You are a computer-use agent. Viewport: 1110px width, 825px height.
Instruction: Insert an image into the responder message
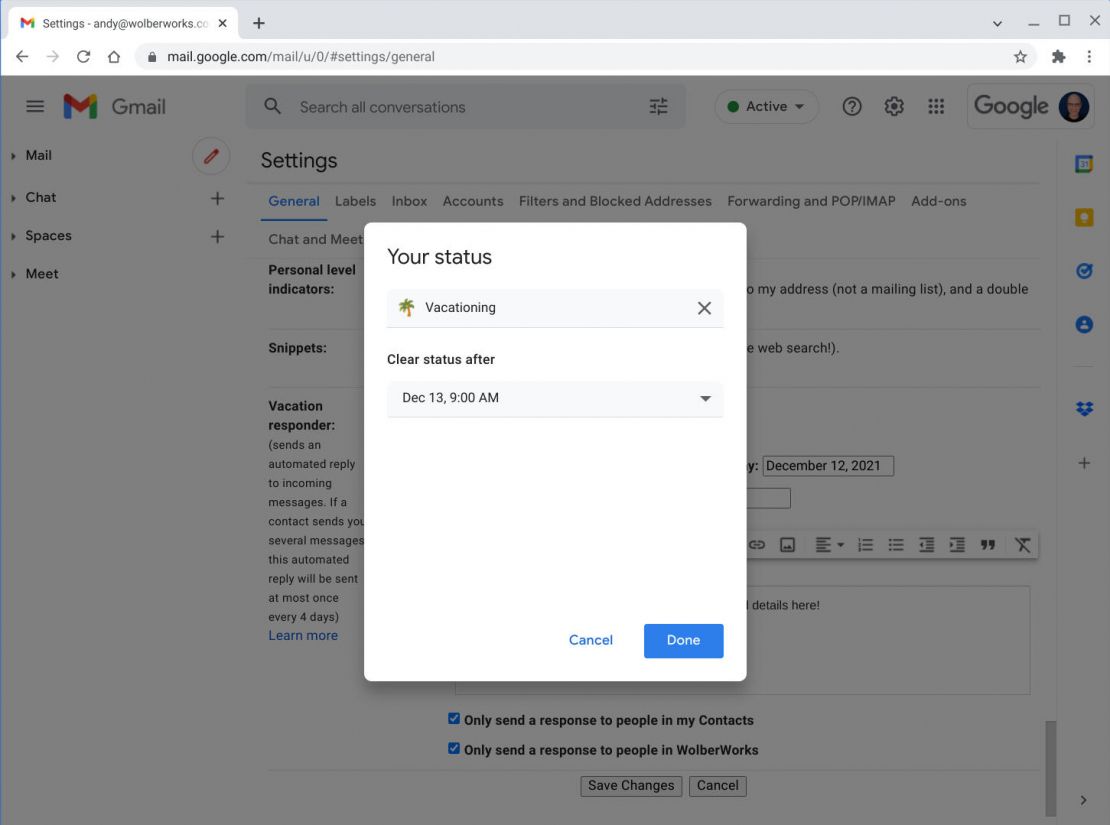pos(789,544)
